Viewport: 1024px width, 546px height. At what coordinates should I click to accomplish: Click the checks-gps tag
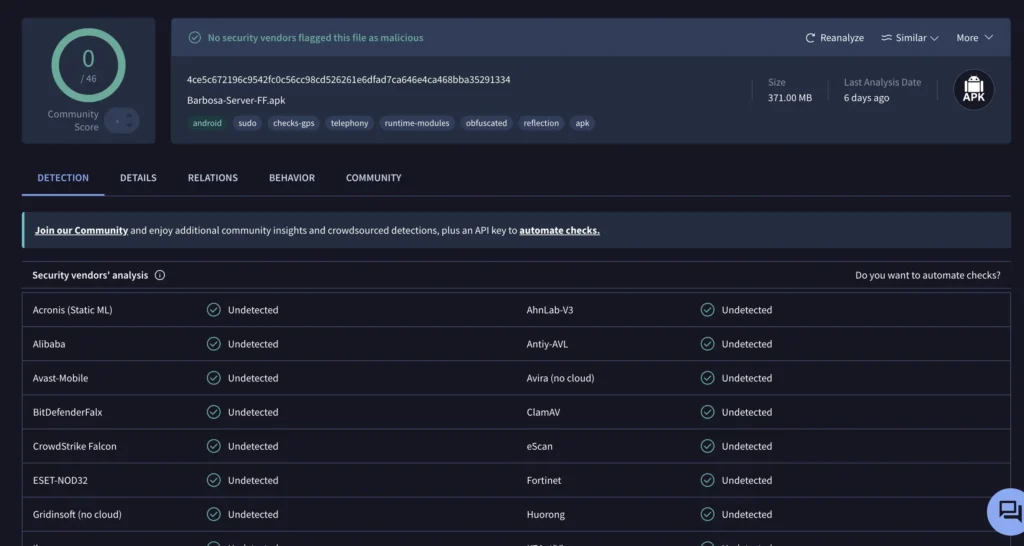pos(293,123)
